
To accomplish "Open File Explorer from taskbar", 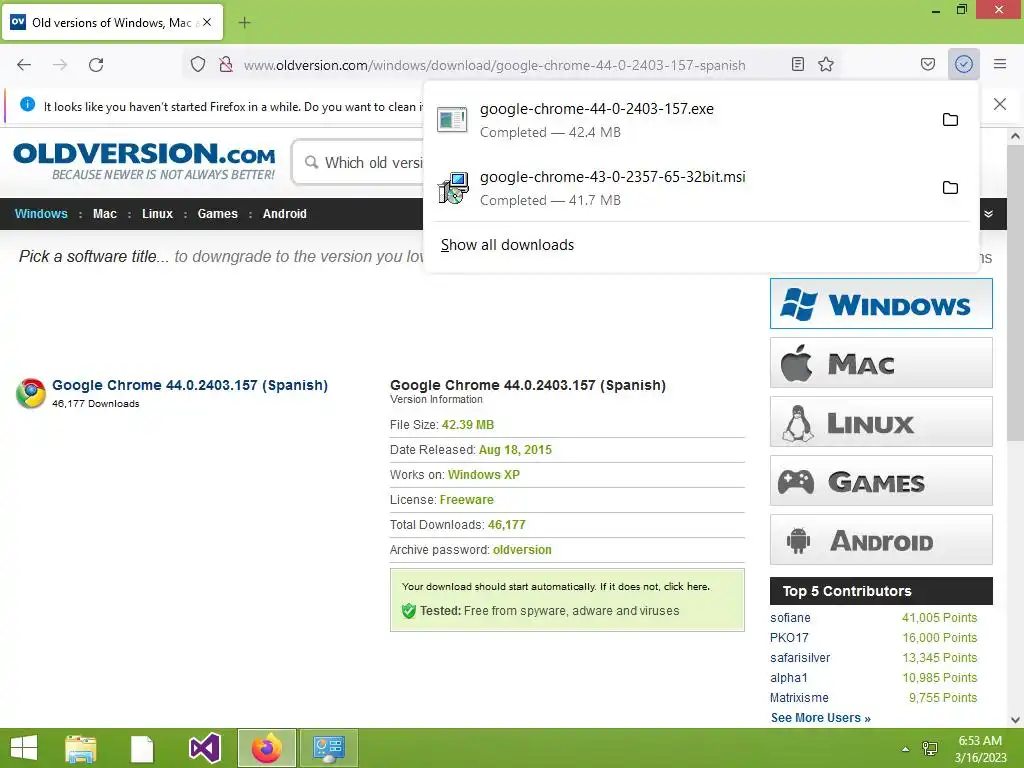I will [x=81, y=749].
